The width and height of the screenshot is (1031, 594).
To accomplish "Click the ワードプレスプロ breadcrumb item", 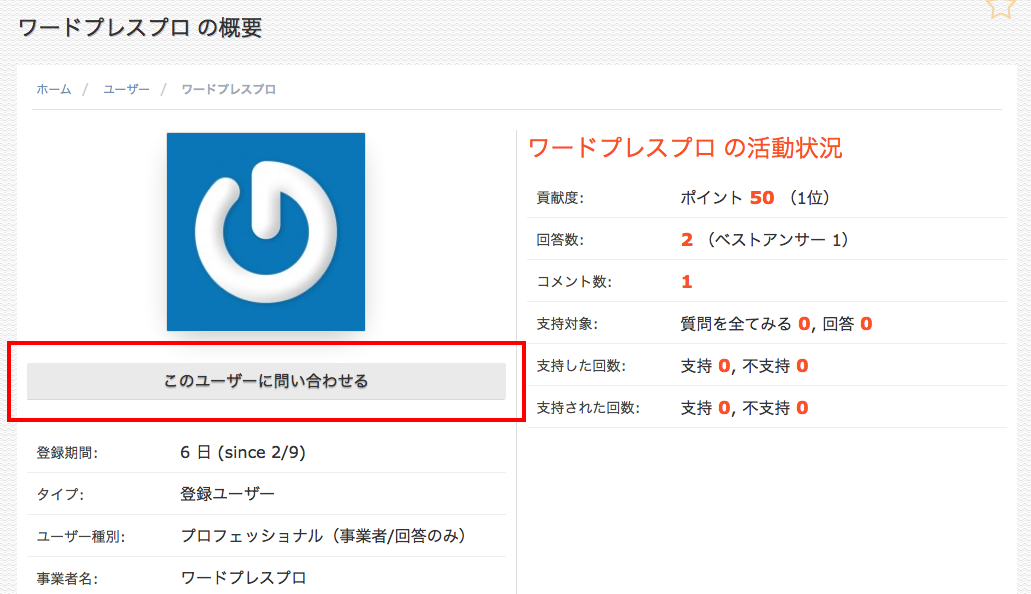I will click(228, 89).
